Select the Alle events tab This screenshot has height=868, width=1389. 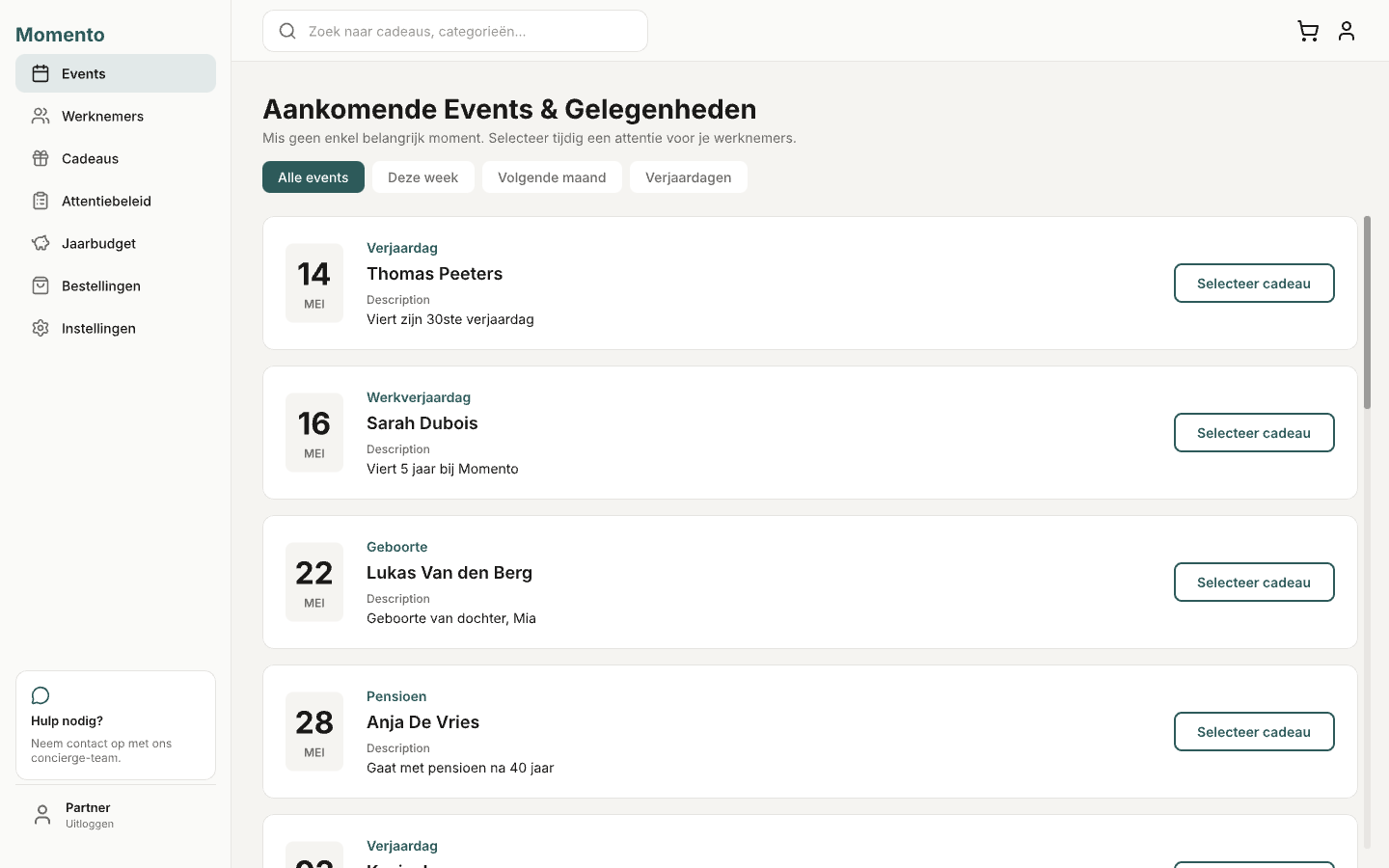[313, 177]
